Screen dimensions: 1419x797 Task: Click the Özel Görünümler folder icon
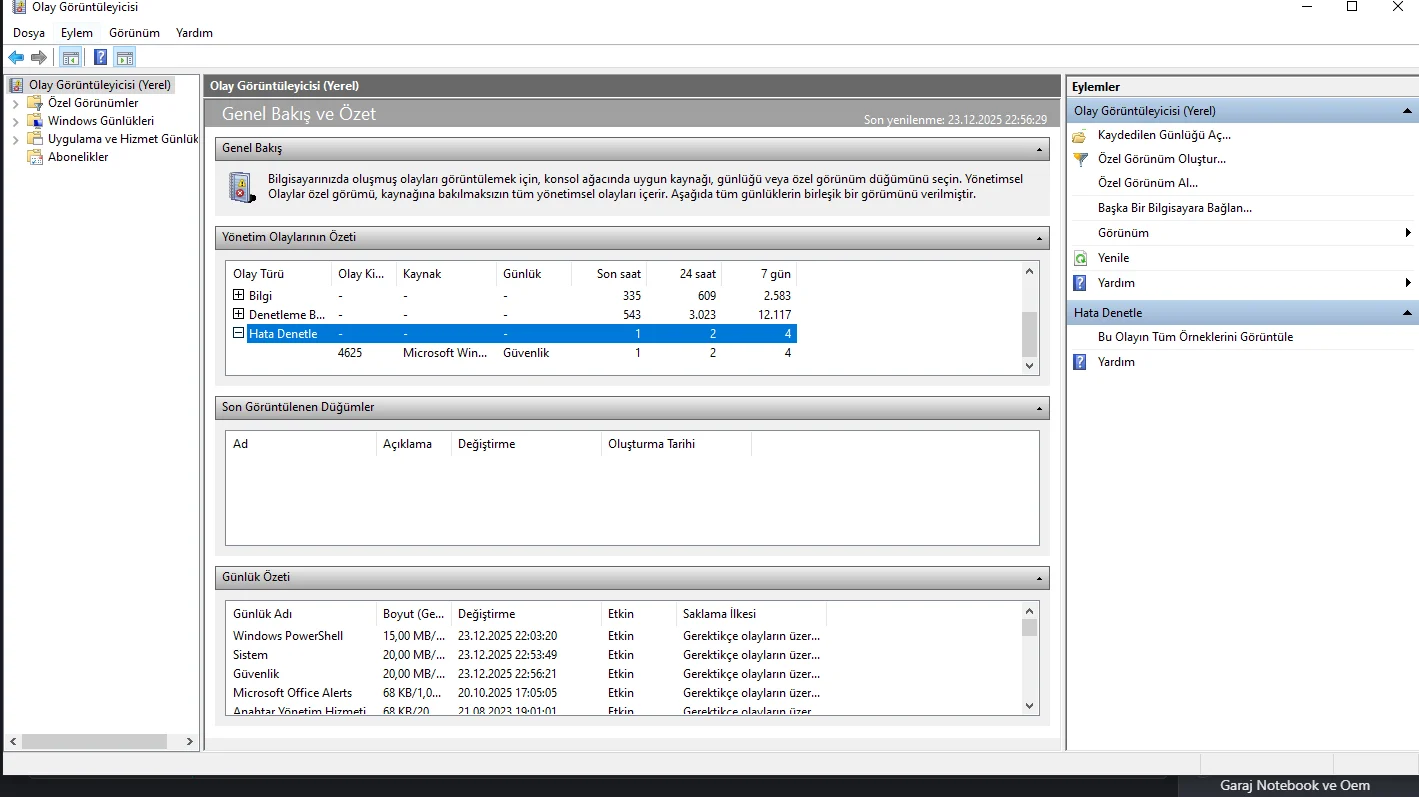(x=35, y=103)
